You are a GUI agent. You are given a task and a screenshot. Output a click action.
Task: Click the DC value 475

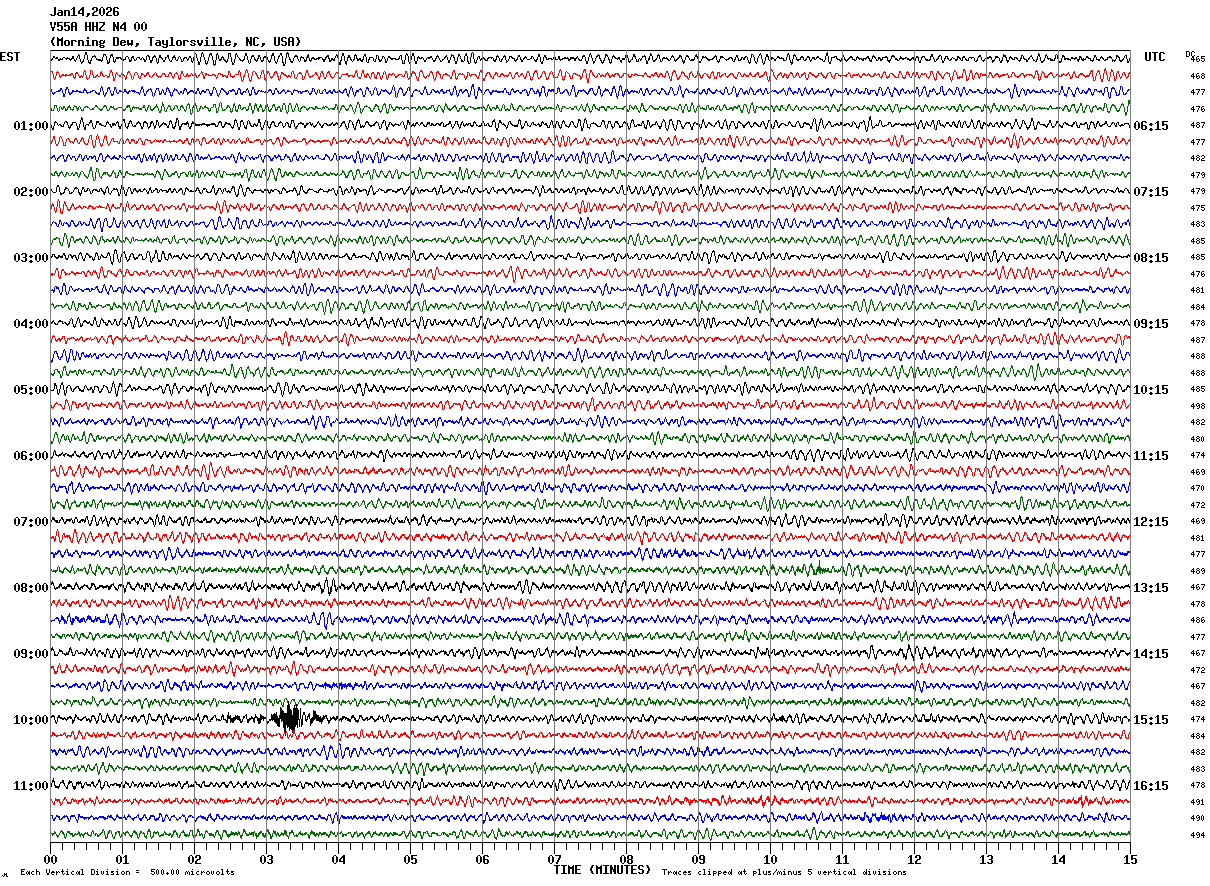pyautogui.click(x=1197, y=208)
